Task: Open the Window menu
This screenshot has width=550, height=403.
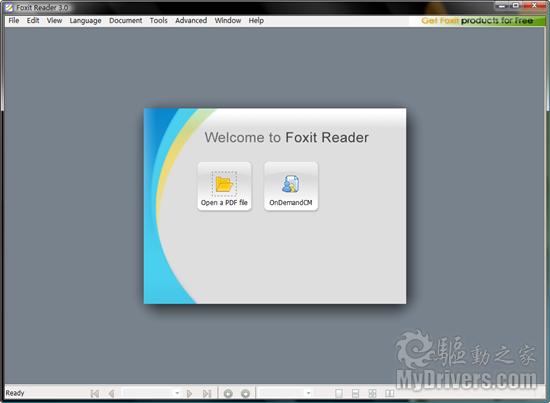Action: click(x=228, y=21)
